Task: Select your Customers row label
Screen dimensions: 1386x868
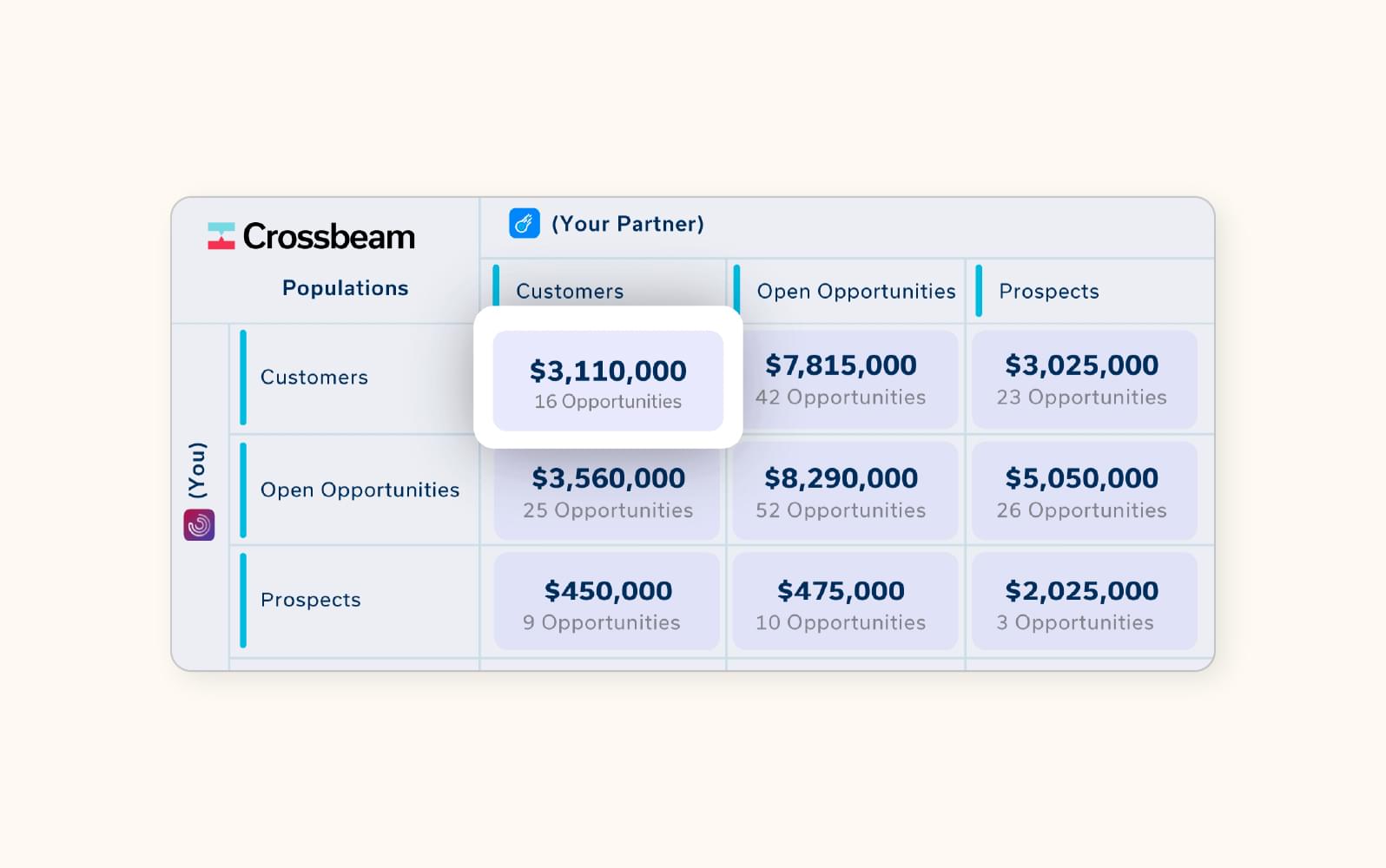Action: [313, 378]
